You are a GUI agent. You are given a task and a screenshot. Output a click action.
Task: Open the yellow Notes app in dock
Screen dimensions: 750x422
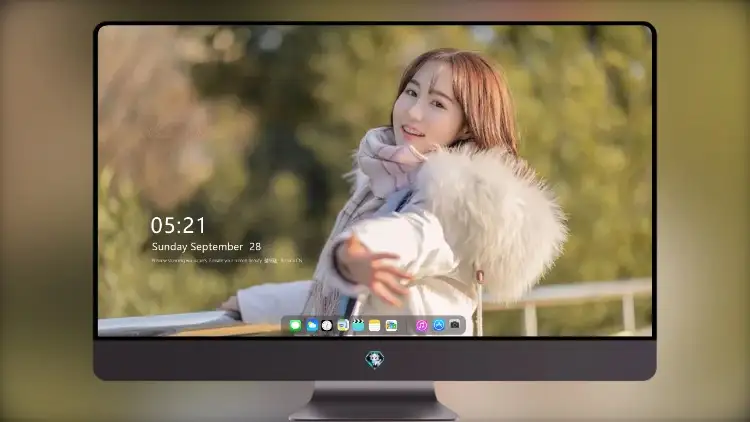pos(375,326)
